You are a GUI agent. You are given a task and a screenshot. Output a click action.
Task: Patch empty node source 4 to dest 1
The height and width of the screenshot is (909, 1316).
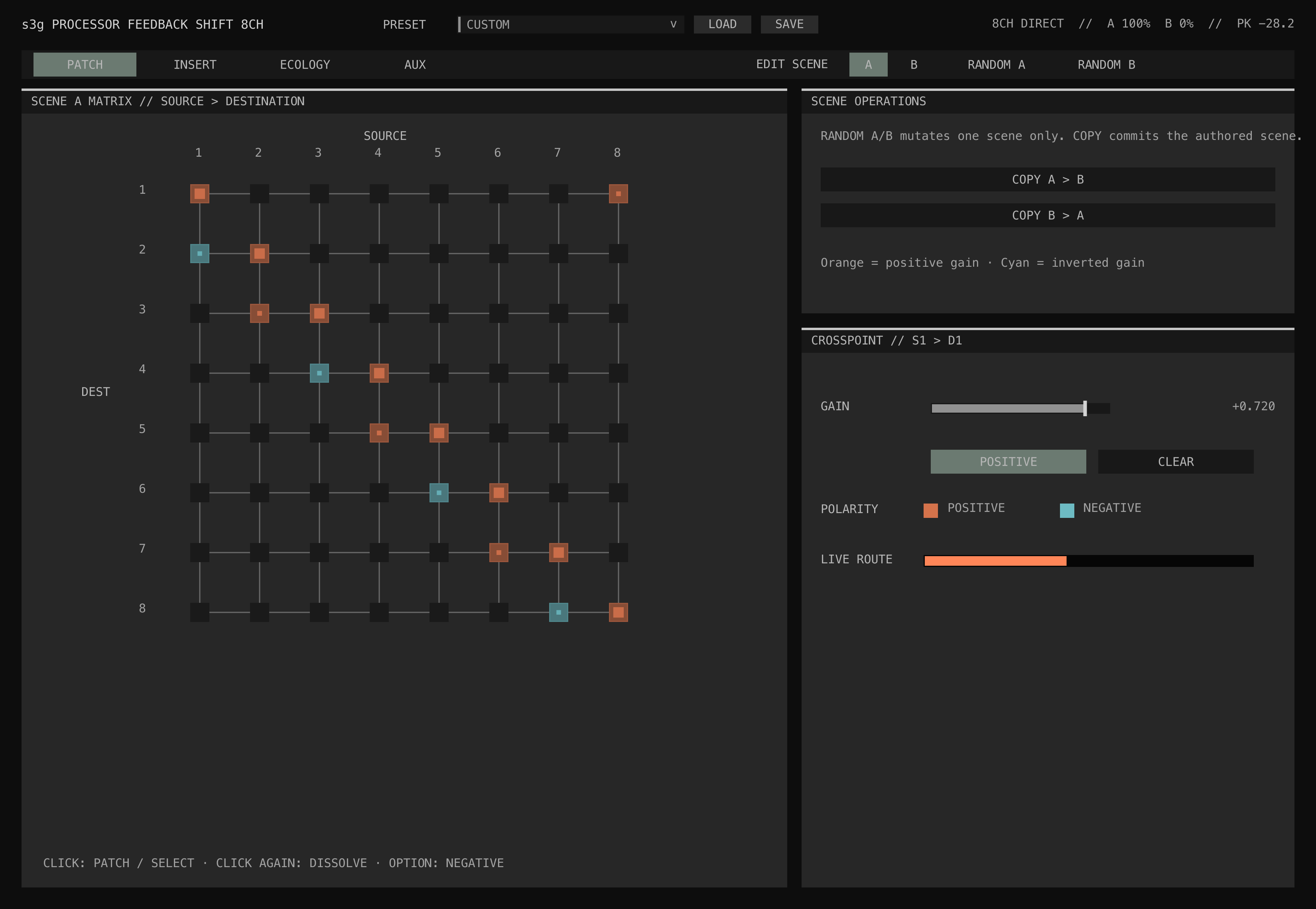[379, 194]
